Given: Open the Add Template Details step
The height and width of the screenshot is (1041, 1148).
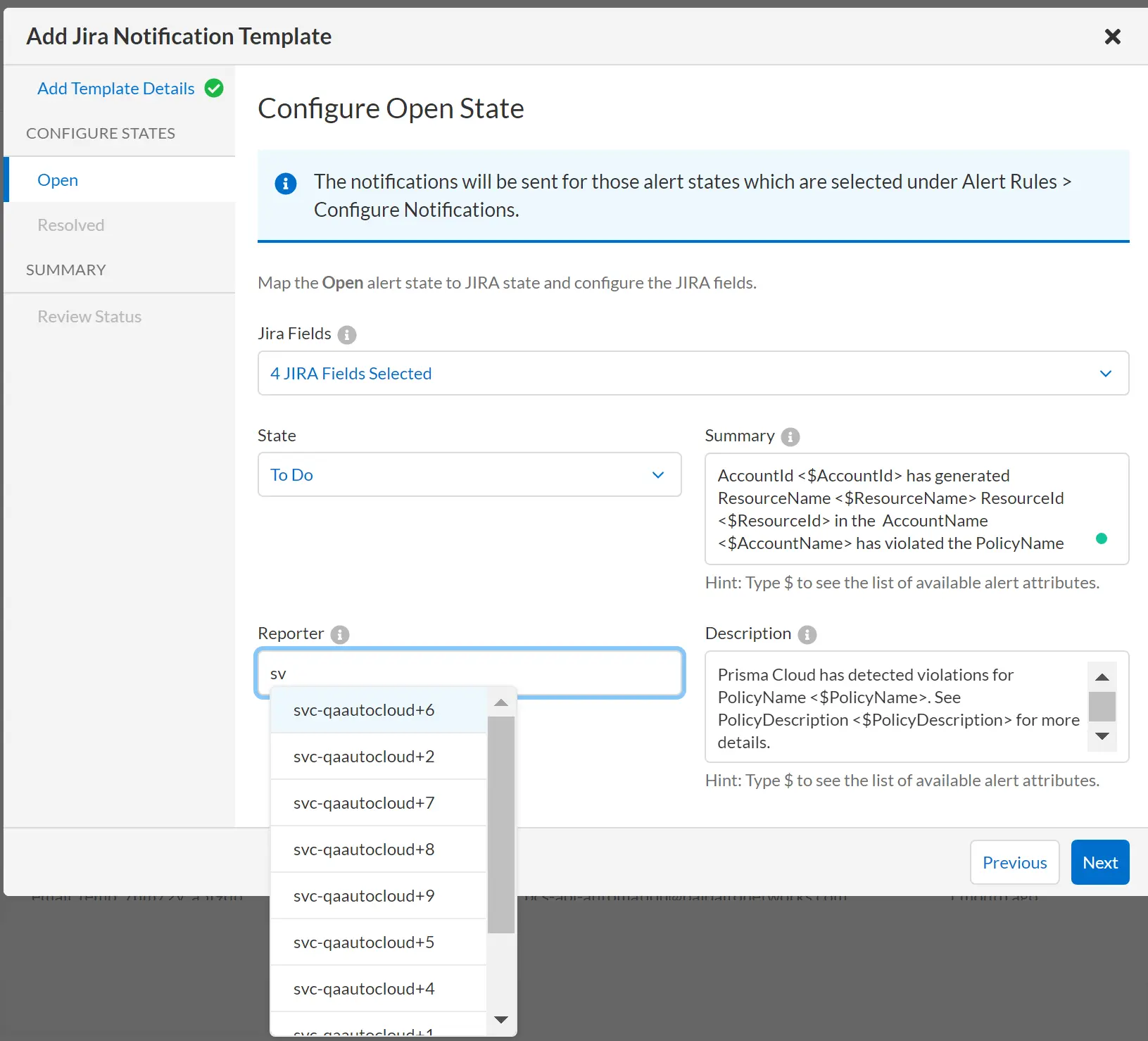Looking at the screenshot, I should (116, 88).
